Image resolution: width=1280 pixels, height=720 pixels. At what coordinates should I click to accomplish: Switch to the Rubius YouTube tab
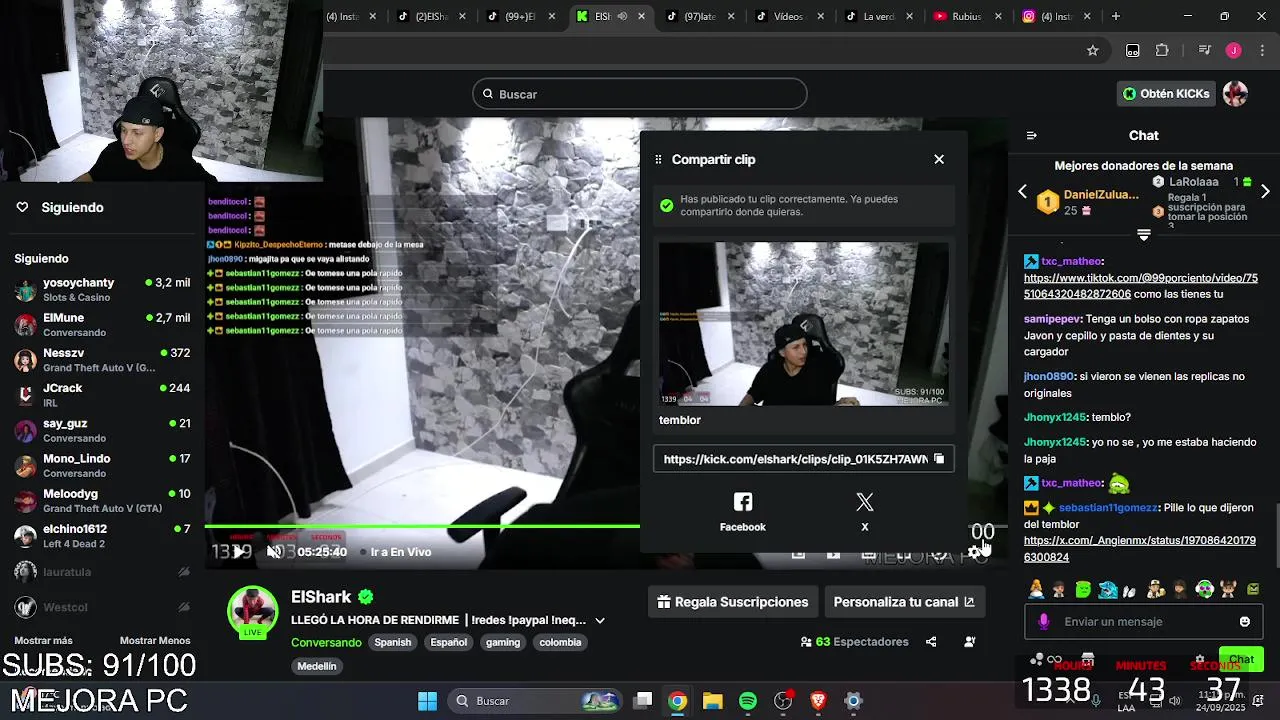click(966, 16)
